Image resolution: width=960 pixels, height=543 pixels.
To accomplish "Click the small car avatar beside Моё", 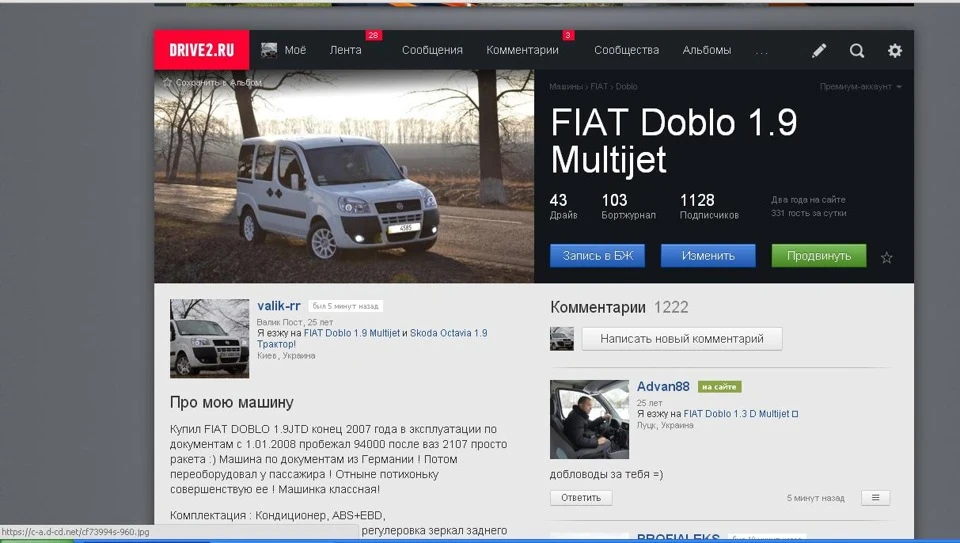I will click(269, 50).
